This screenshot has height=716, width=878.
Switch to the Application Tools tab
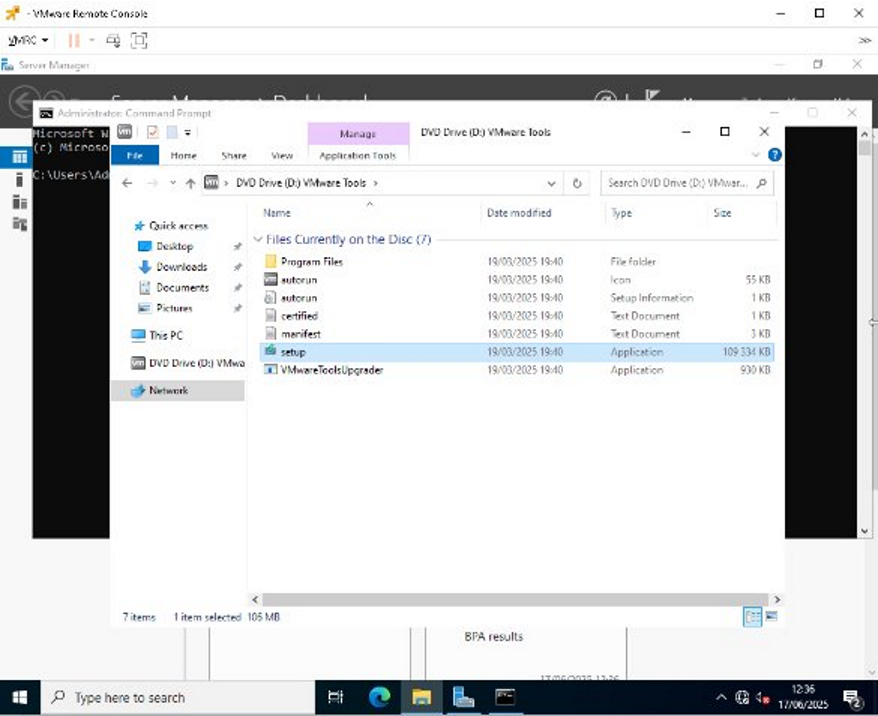(x=357, y=156)
